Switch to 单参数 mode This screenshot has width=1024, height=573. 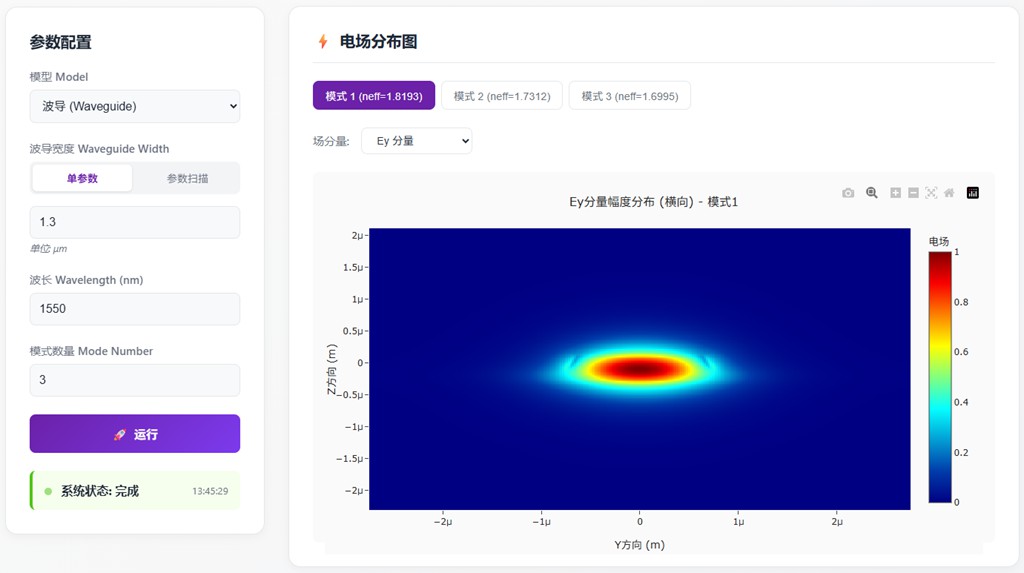point(82,178)
